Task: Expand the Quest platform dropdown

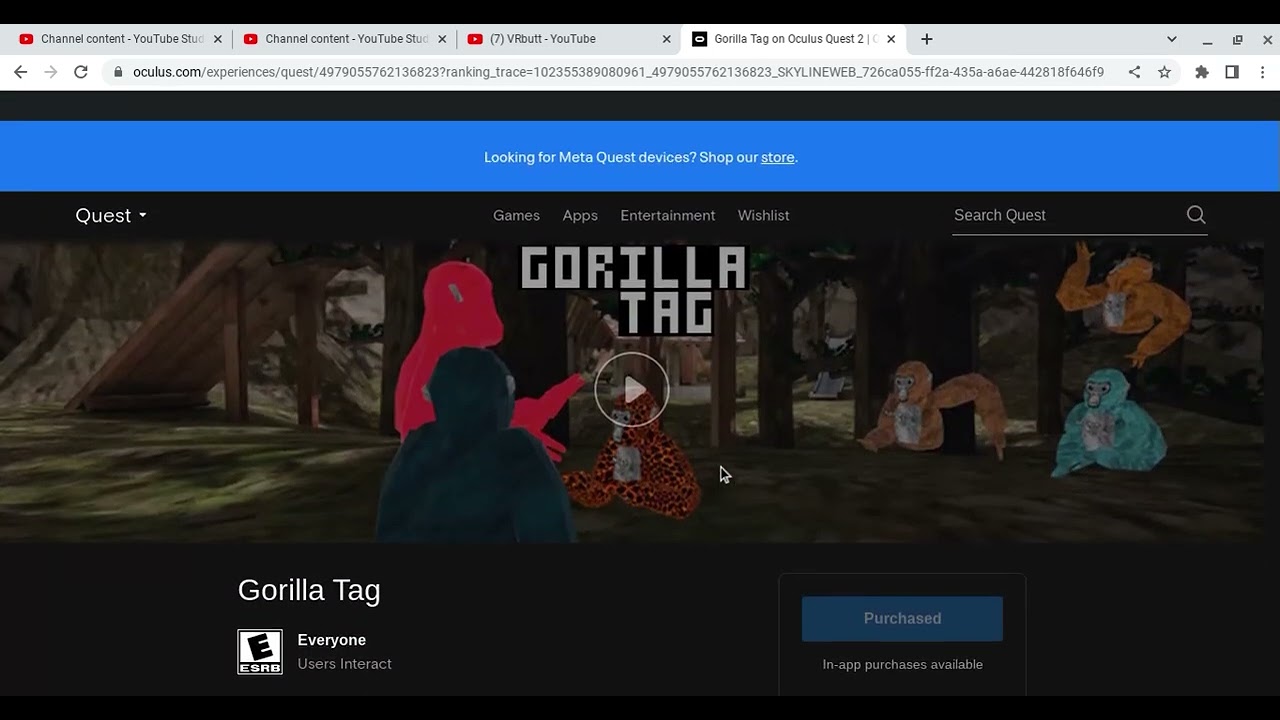Action: click(111, 215)
